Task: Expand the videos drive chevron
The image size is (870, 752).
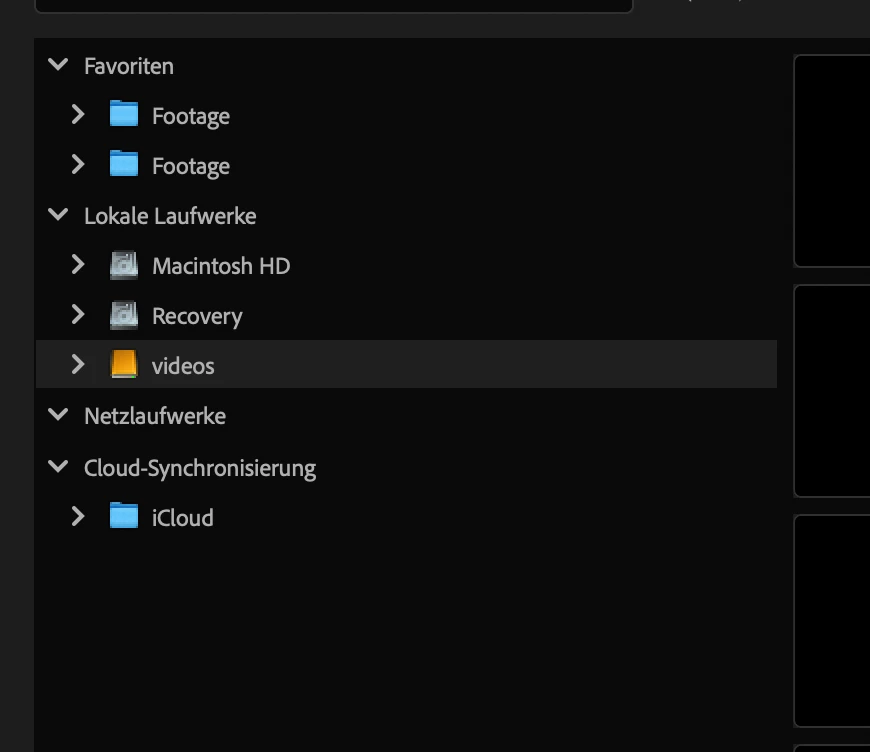Action: point(78,365)
